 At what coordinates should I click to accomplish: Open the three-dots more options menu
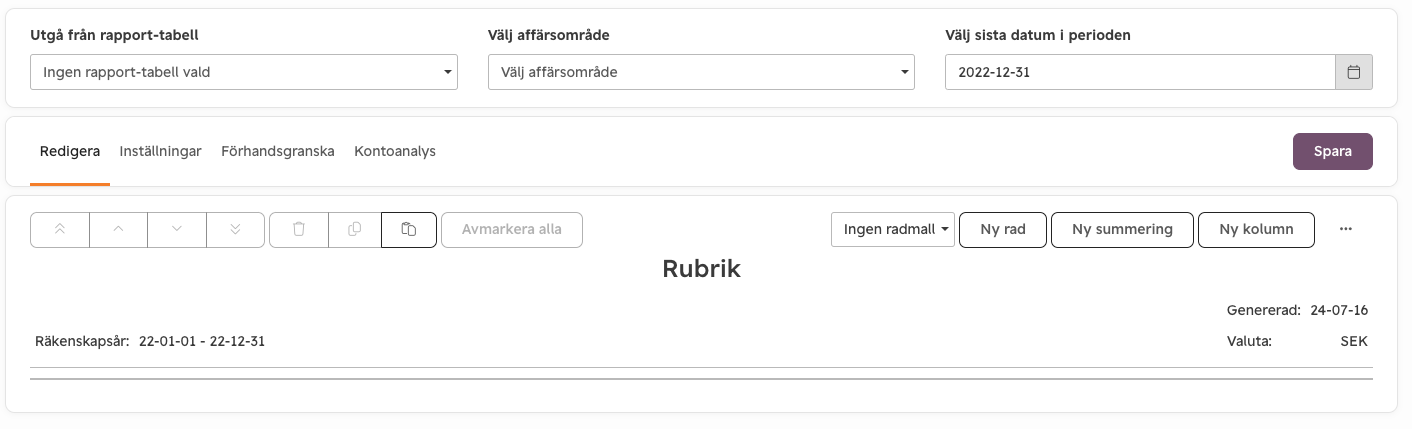pos(1346,229)
